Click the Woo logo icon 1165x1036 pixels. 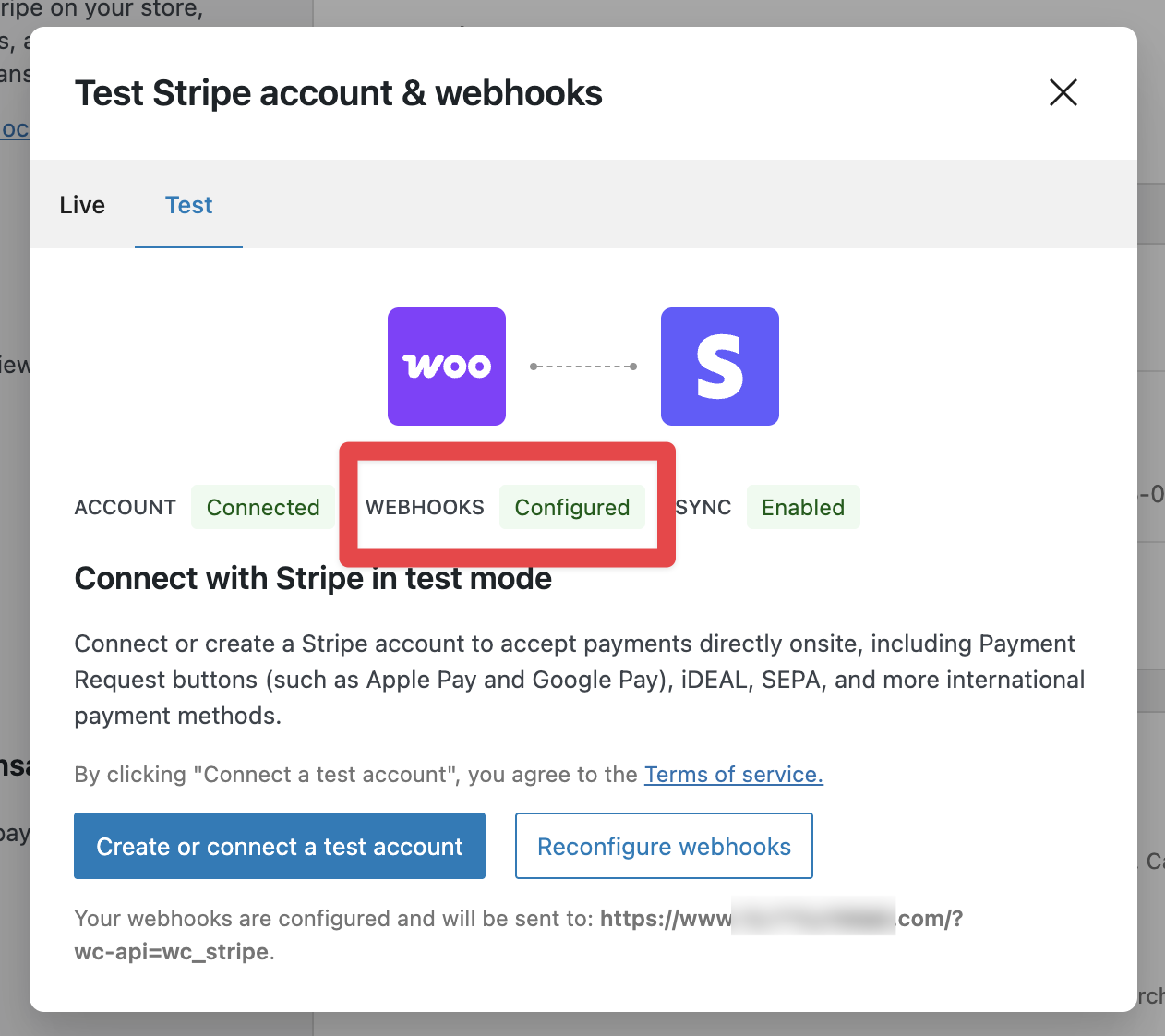[x=446, y=367]
